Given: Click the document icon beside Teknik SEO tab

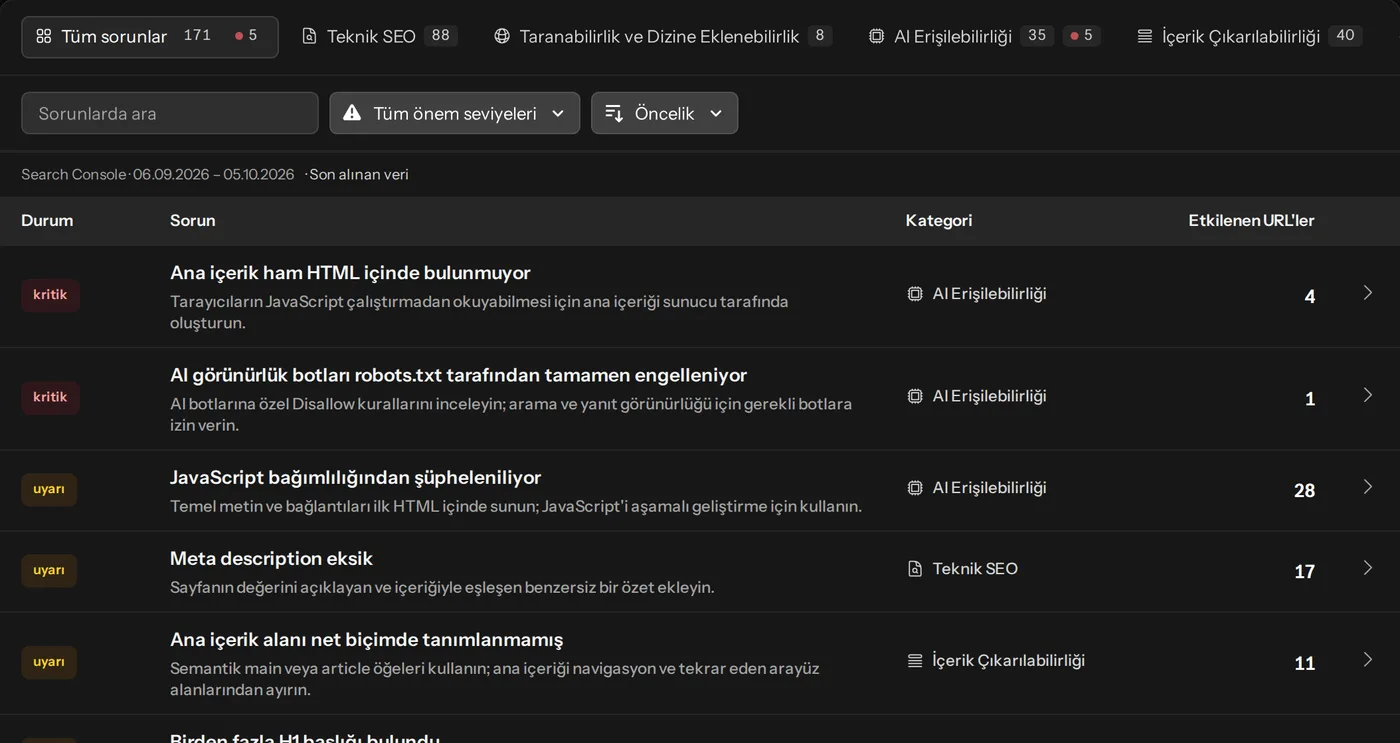Looking at the screenshot, I should pos(310,36).
